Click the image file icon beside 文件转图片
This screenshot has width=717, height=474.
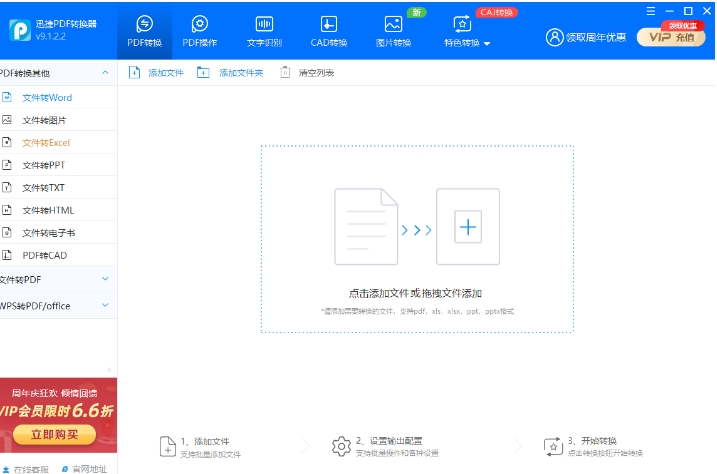tap(7, 120)
